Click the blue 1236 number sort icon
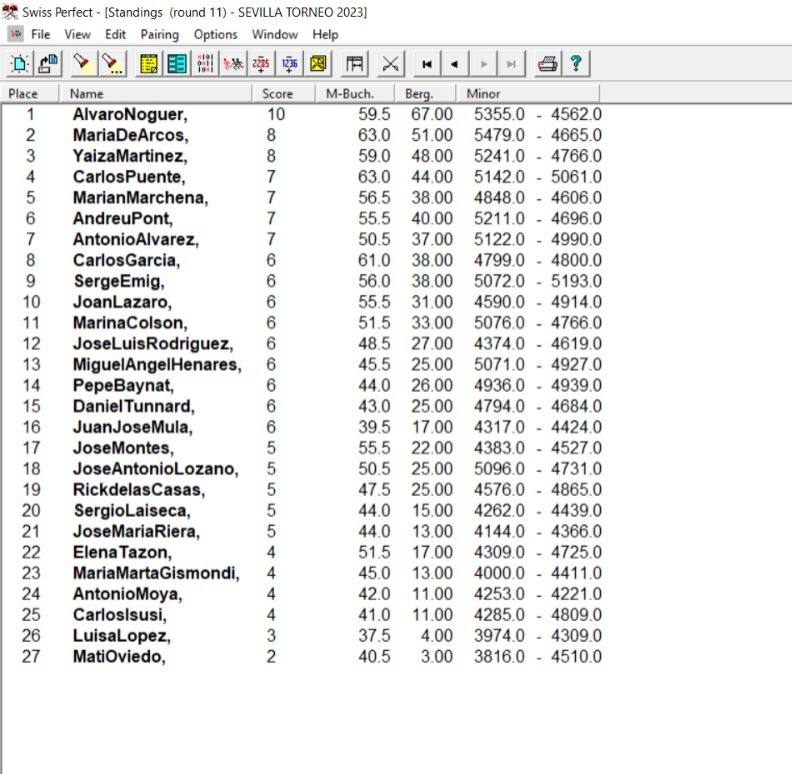Image resolution: width=792 pixels, height=774 pixels. pos(289,64)
